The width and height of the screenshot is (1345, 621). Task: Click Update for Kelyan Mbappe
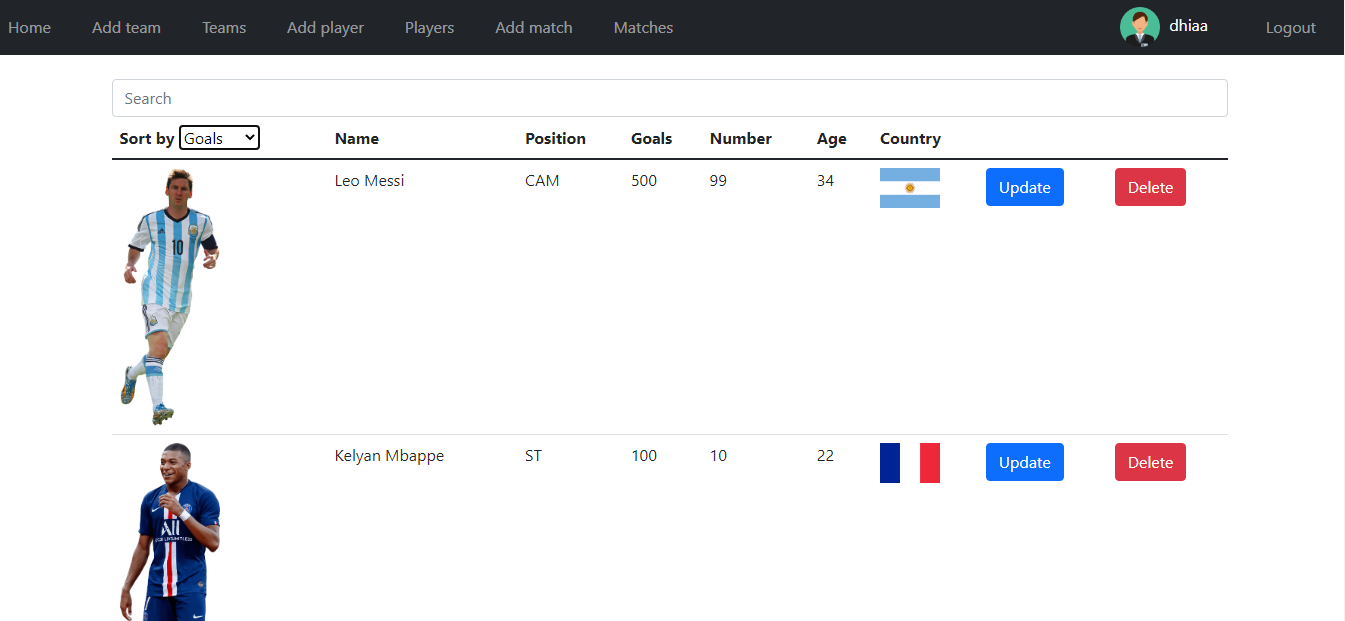click(x=1024, y=462)
